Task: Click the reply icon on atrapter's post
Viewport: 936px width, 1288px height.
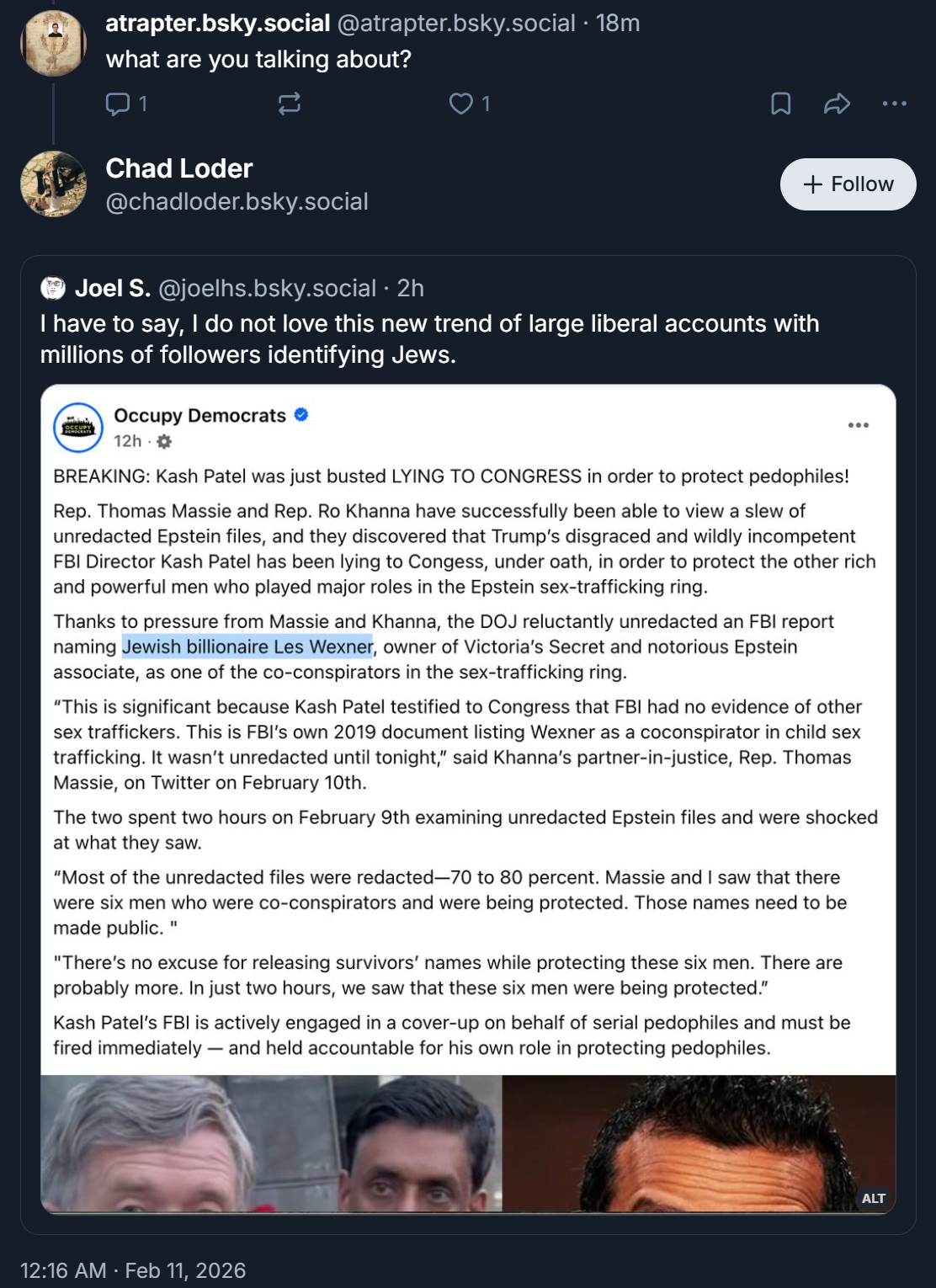Action: tap(118, 104)
